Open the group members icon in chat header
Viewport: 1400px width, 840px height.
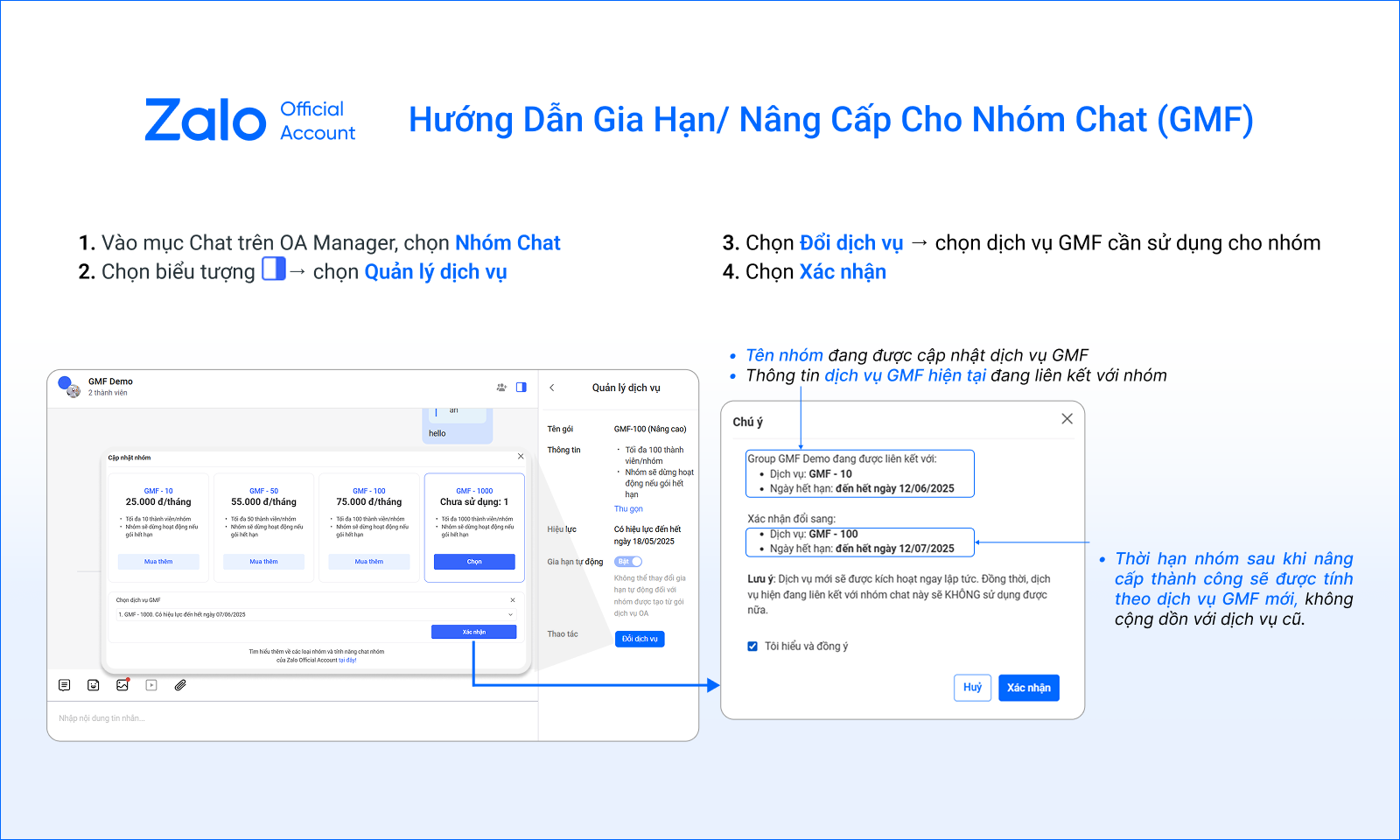501,387
